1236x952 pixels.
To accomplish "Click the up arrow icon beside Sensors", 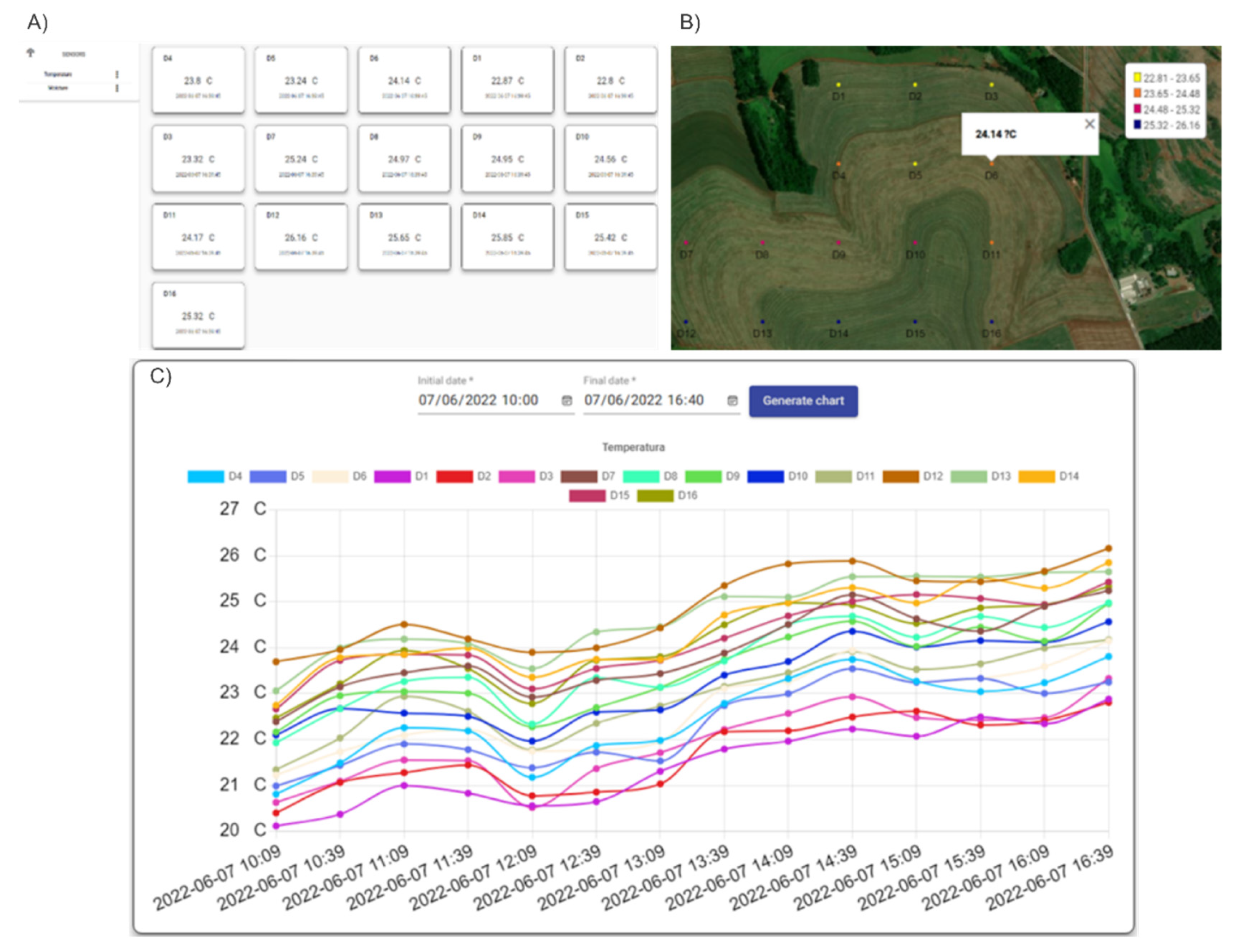I will click(x=30, y=53).
